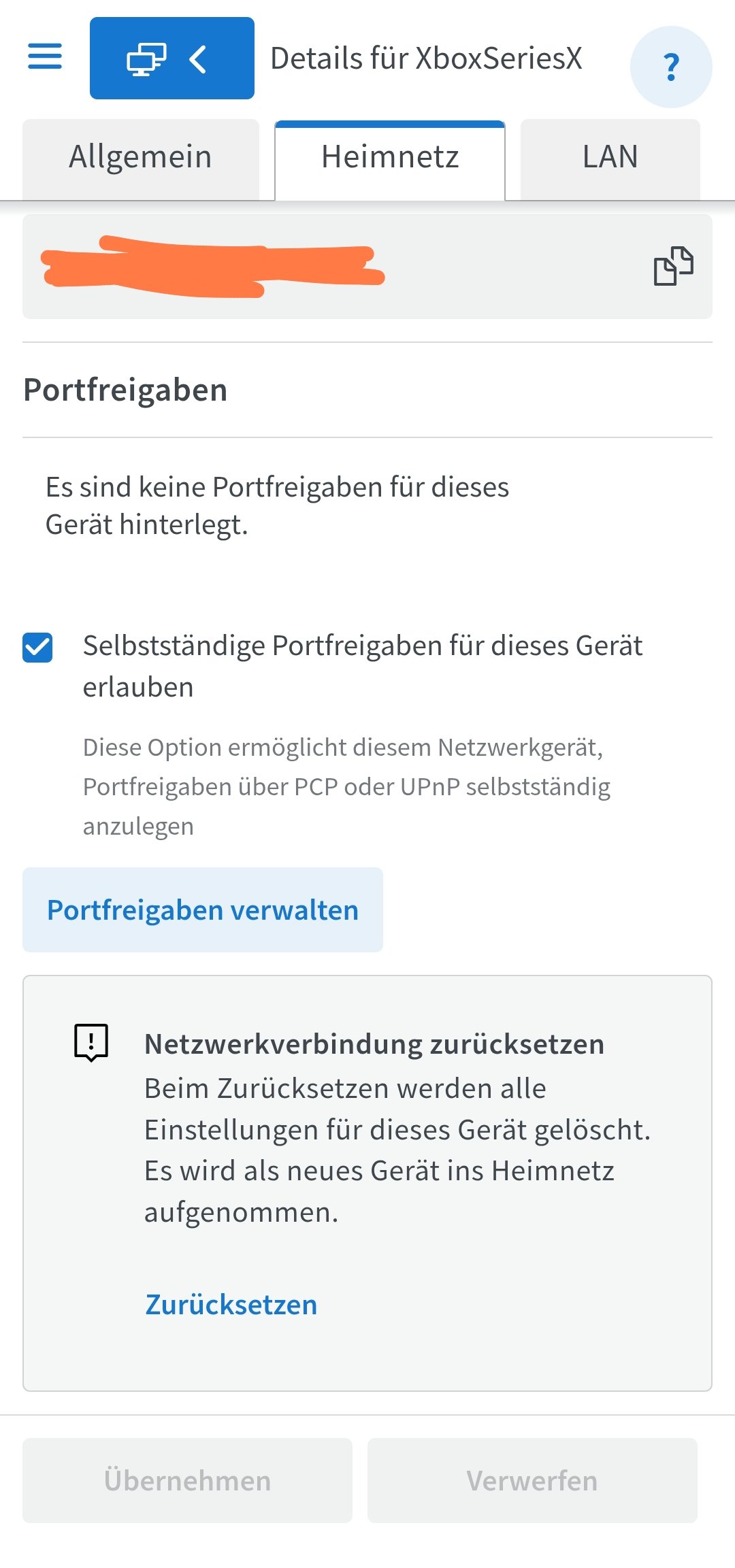Screen dimensions: 735x1568
Task: Uncheck automatic port sharing checkbox
Action: (37, 647)
